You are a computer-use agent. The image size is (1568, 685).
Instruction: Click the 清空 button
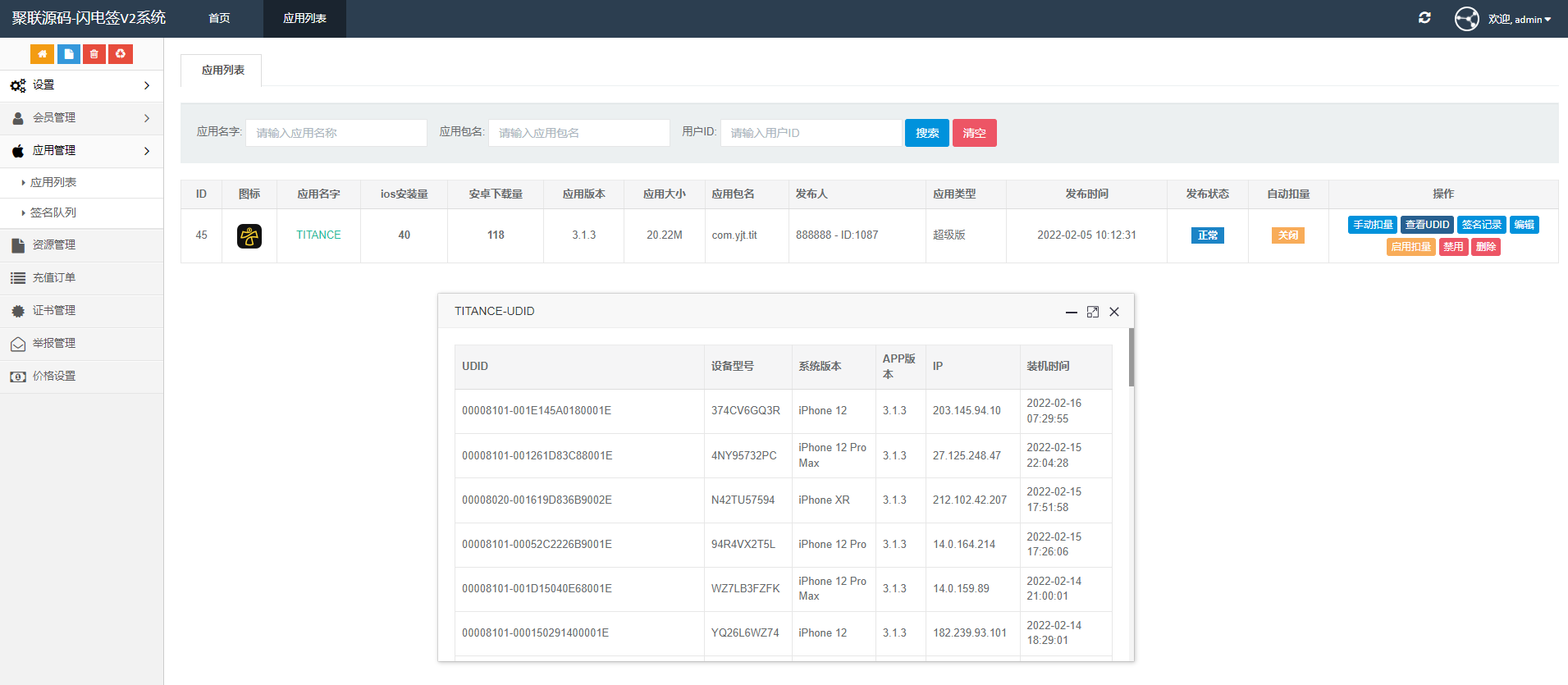[x=975, y=133]
